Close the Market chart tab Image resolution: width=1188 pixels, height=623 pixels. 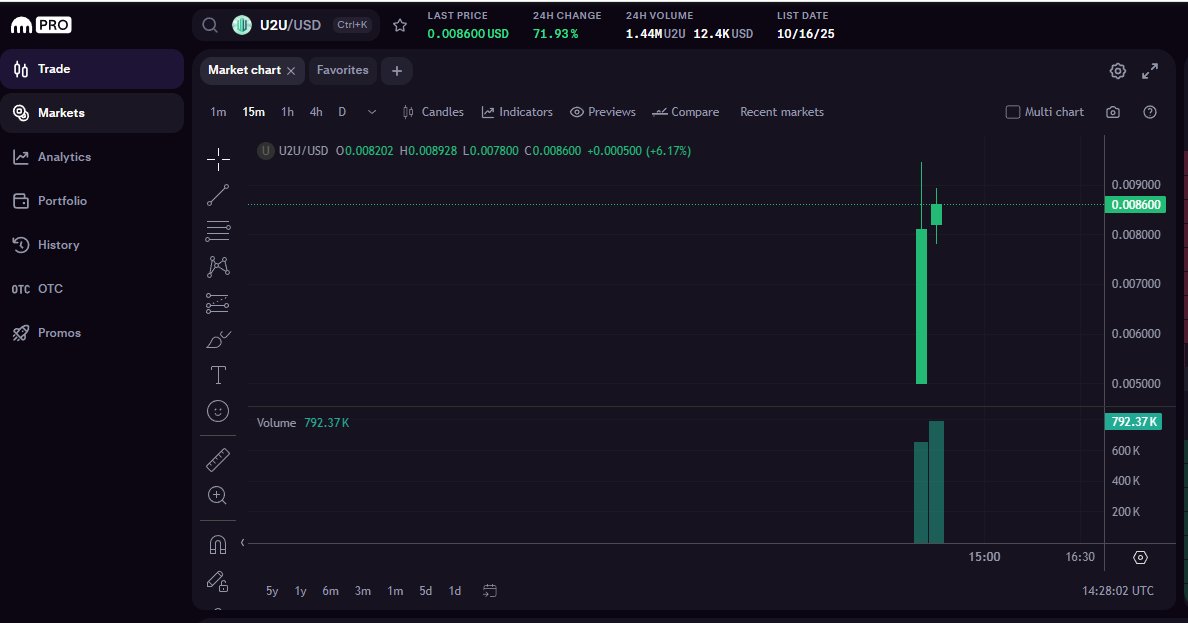tap(291, 70)
